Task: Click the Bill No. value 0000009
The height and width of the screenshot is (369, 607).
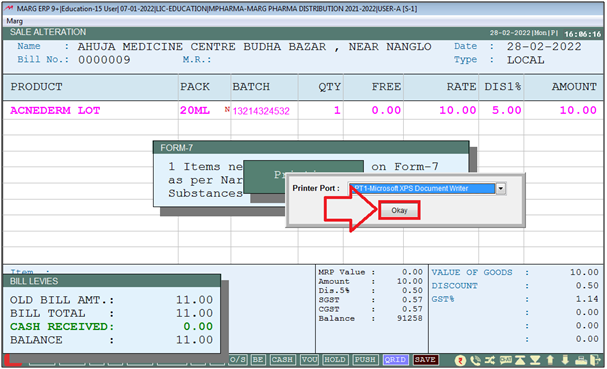Action: [104, 60]
